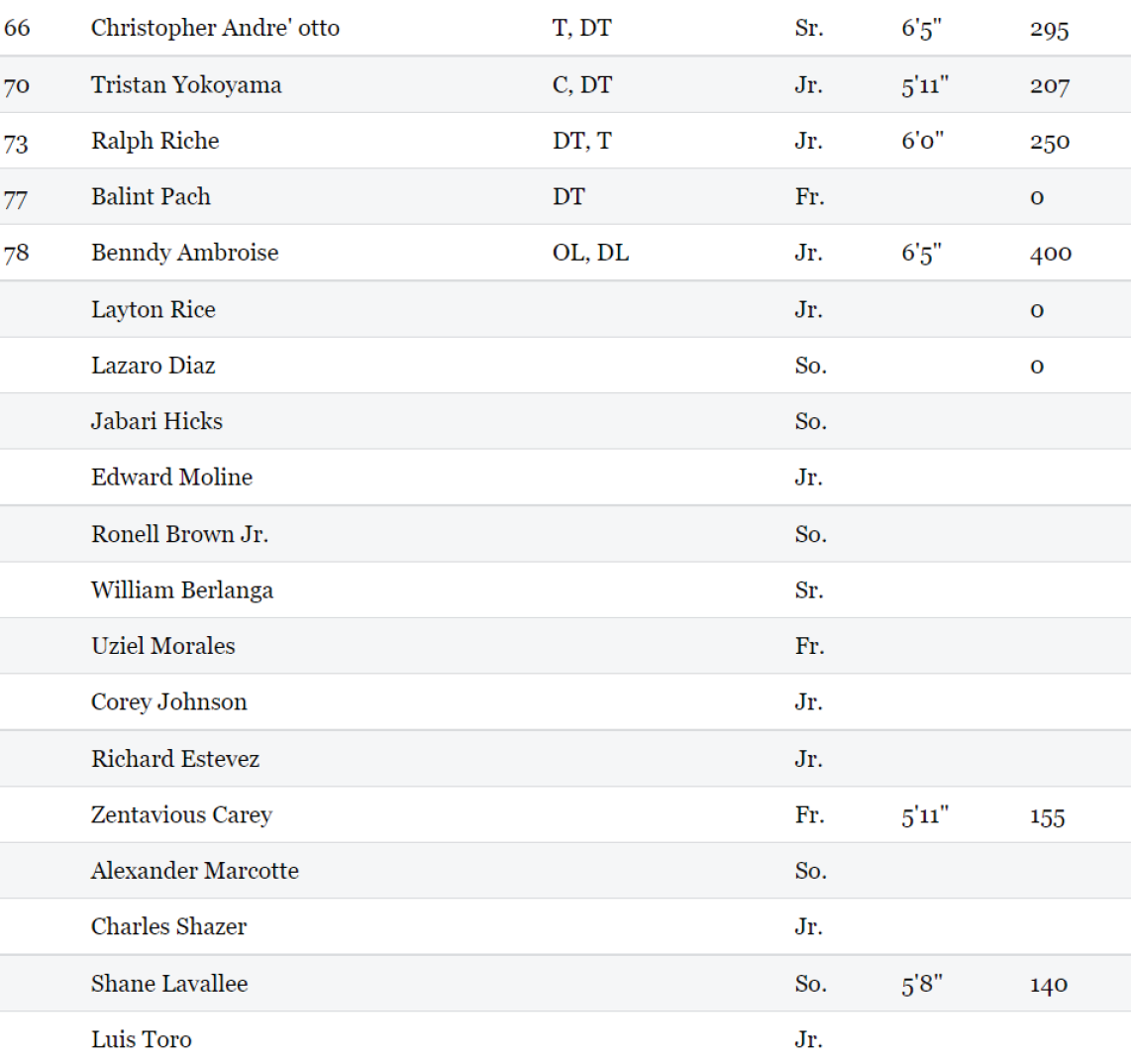Open Uziel Morales's profile
The height and width of the screenshot is (1064, 1131).
[x=162, y=646]
